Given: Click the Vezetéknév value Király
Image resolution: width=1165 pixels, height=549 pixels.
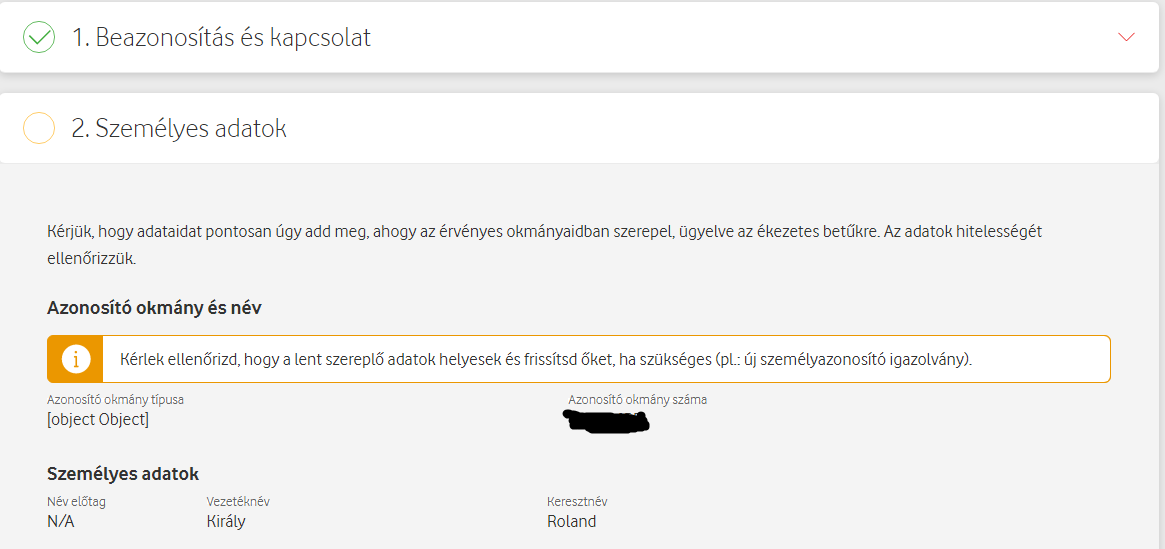Looking at the screenshot, I should (x=226, y=522).
